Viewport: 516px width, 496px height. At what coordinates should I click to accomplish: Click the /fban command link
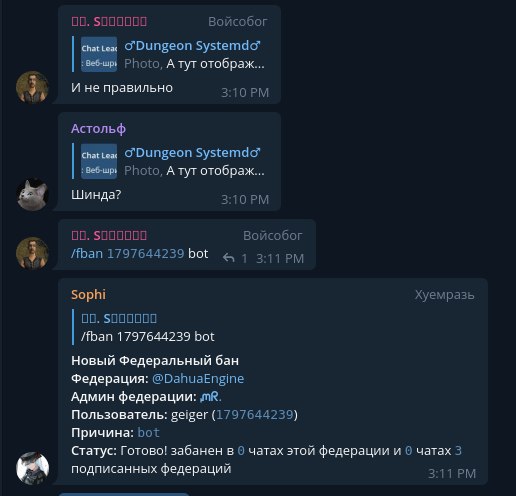point(87,254)
